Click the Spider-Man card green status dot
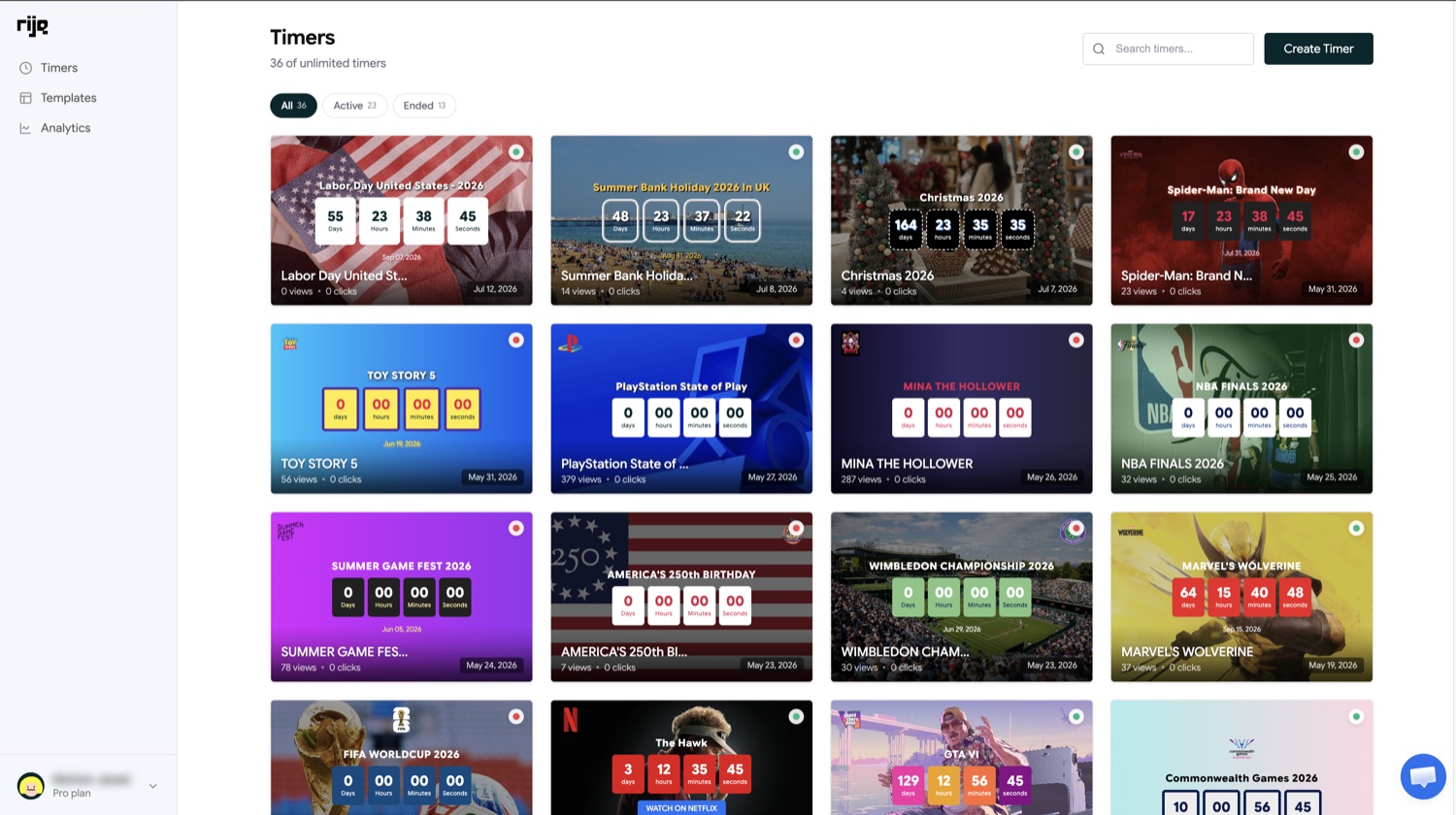Viewport: 1456px width, 815px height. (x=1356, y=152)
